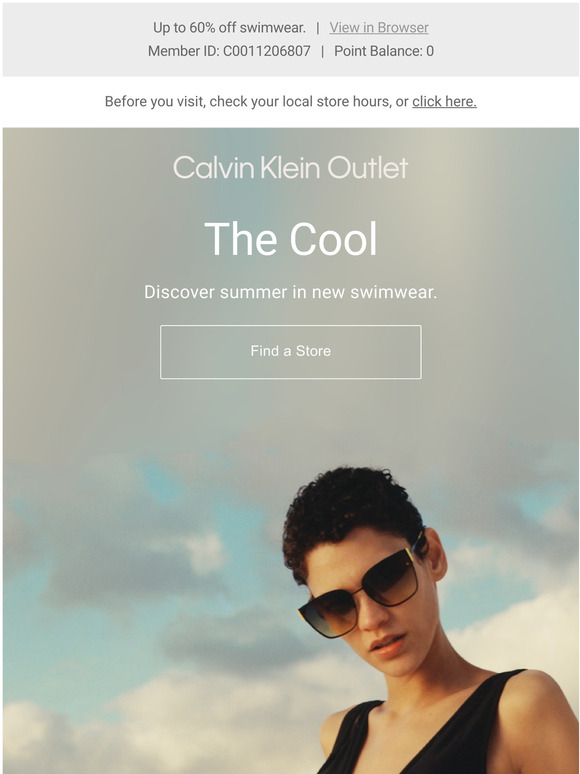Click the word 'Outlet' in the logo

tap(368, 167)
